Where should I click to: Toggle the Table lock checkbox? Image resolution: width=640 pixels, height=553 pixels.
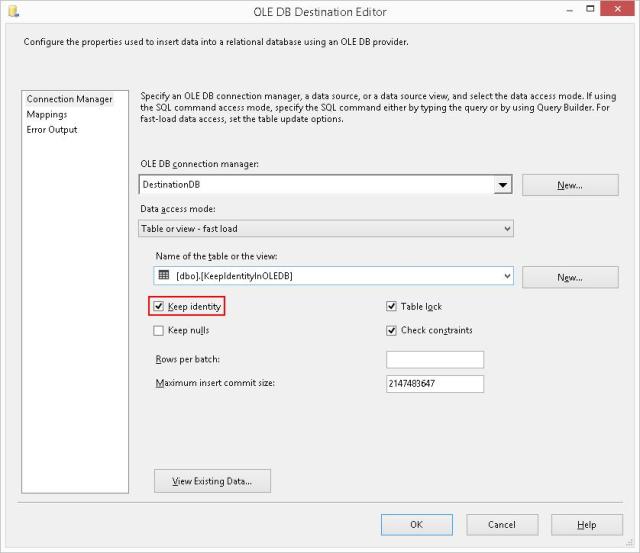[392, 306]
